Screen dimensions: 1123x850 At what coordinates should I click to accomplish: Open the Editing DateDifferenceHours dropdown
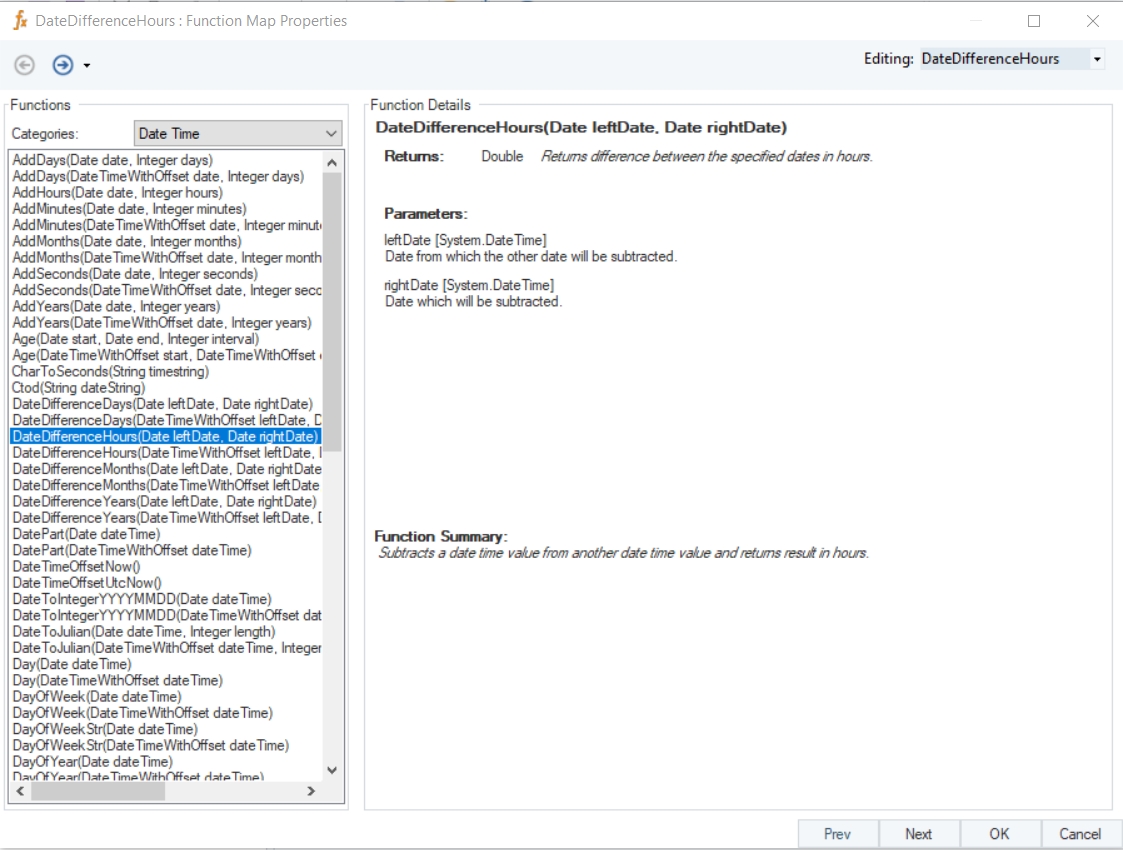tap(1097, 59)
